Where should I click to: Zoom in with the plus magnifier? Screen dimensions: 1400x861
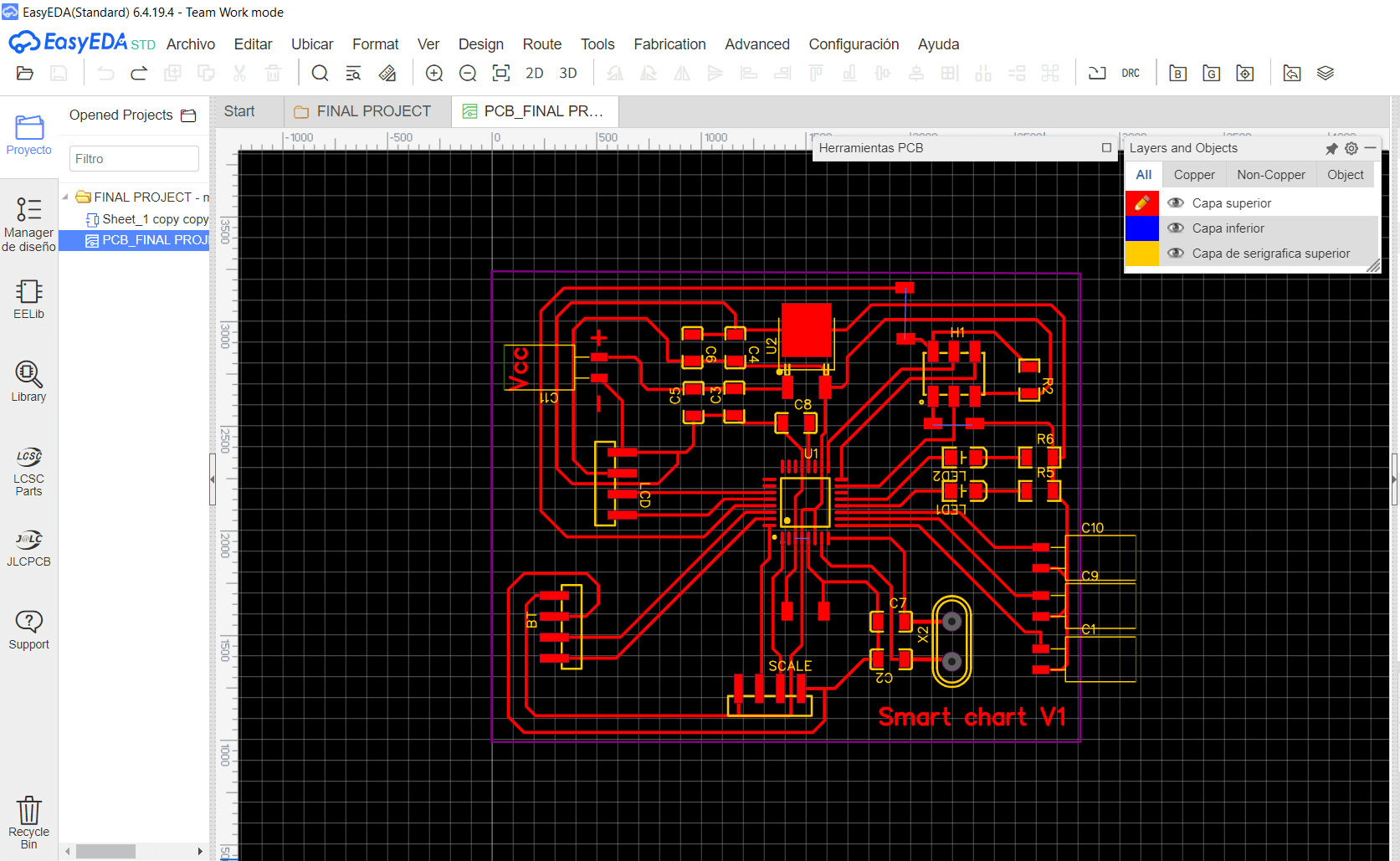[434, 74]
